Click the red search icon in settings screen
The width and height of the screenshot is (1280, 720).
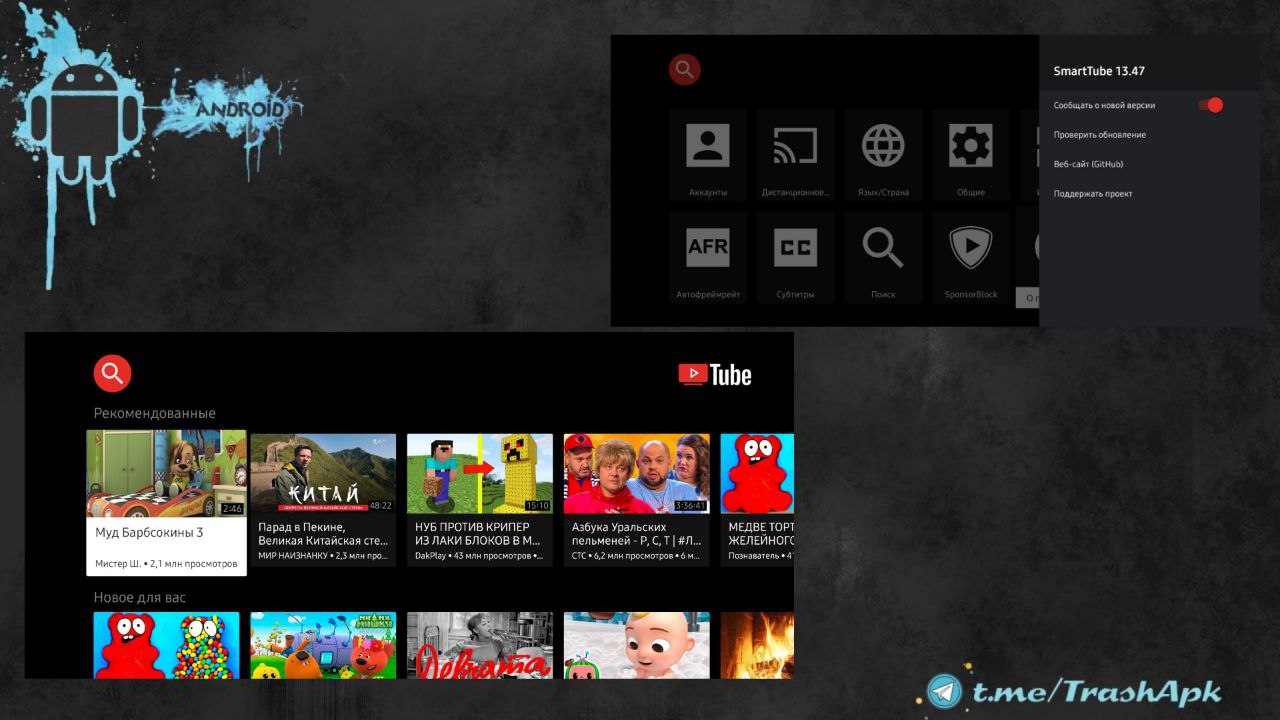[685, 69]
